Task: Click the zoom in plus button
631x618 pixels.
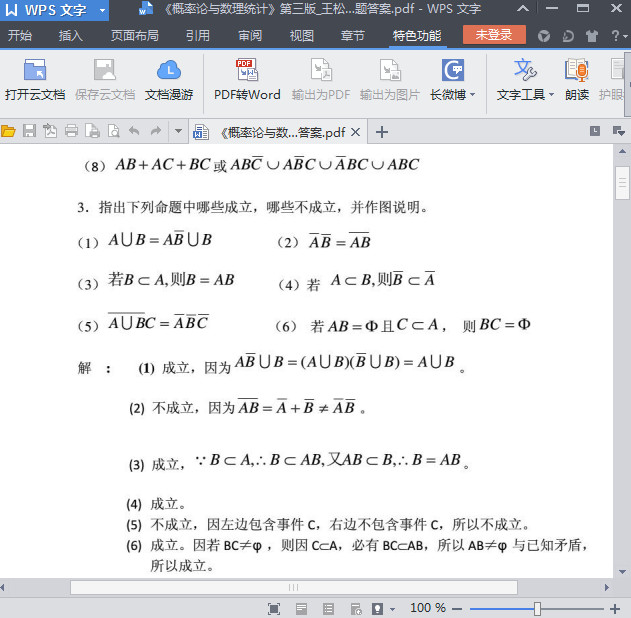Action: pos(615,609)
